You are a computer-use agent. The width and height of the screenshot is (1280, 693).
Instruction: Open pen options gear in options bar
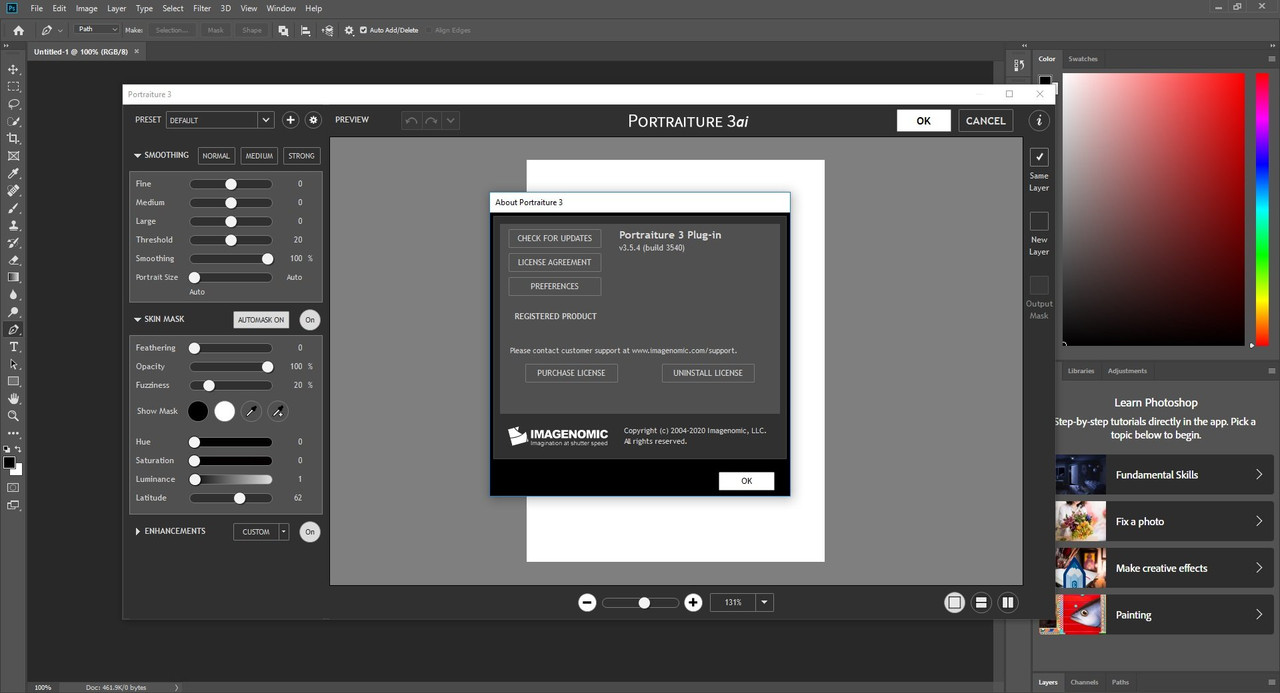coord(348,30)
